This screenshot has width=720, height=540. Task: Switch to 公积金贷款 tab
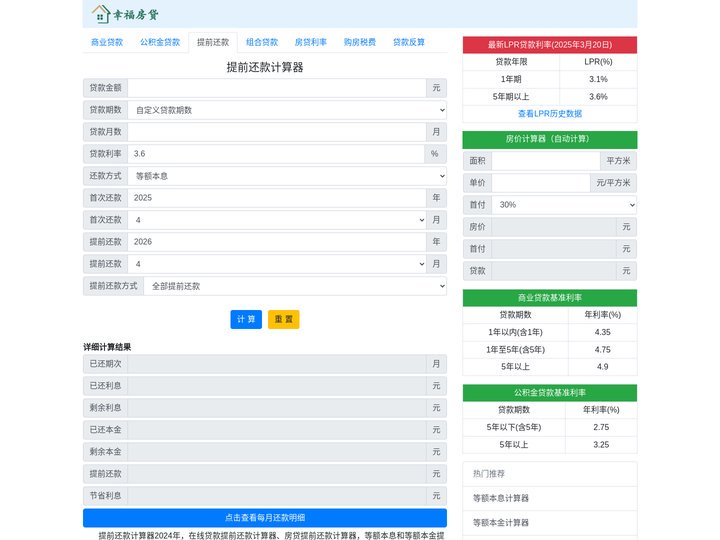point(160,42)
